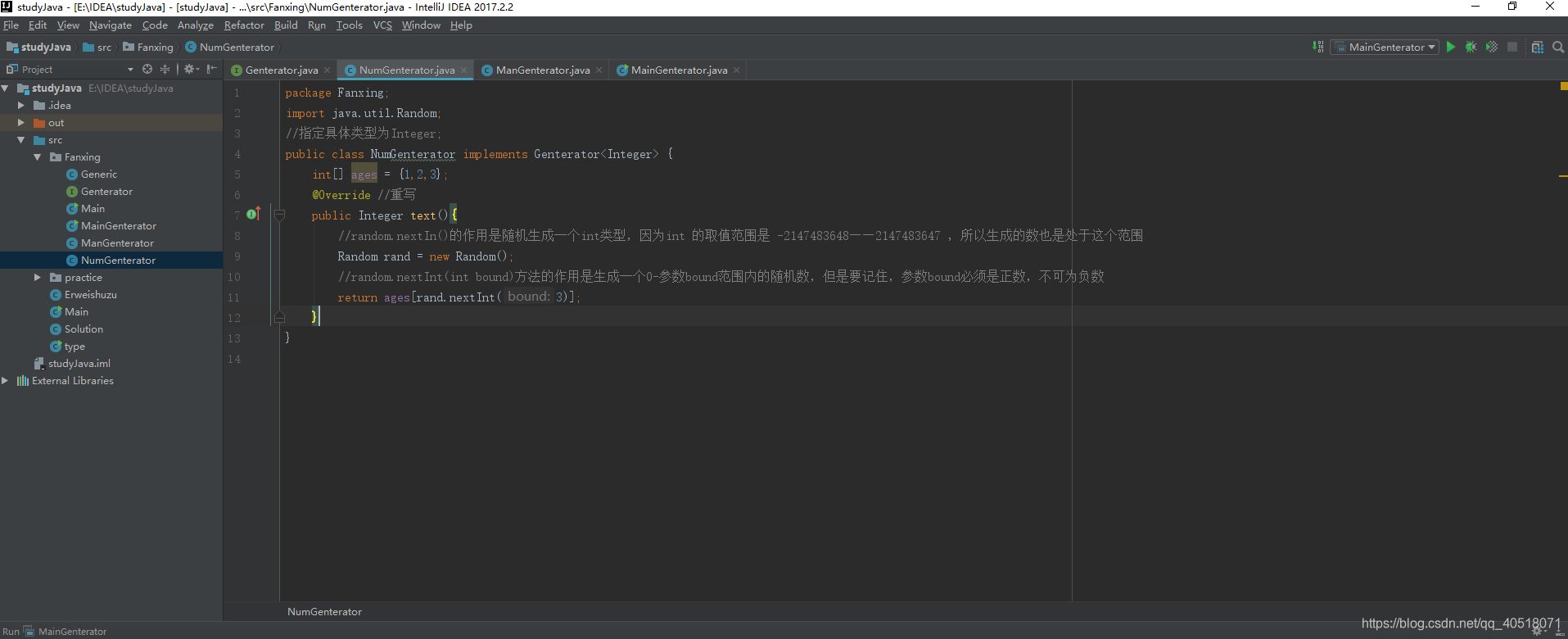This screenshot has width=1568, height=639.
Task: Expand the .idea folder arrow
Action: coord(21,105)
